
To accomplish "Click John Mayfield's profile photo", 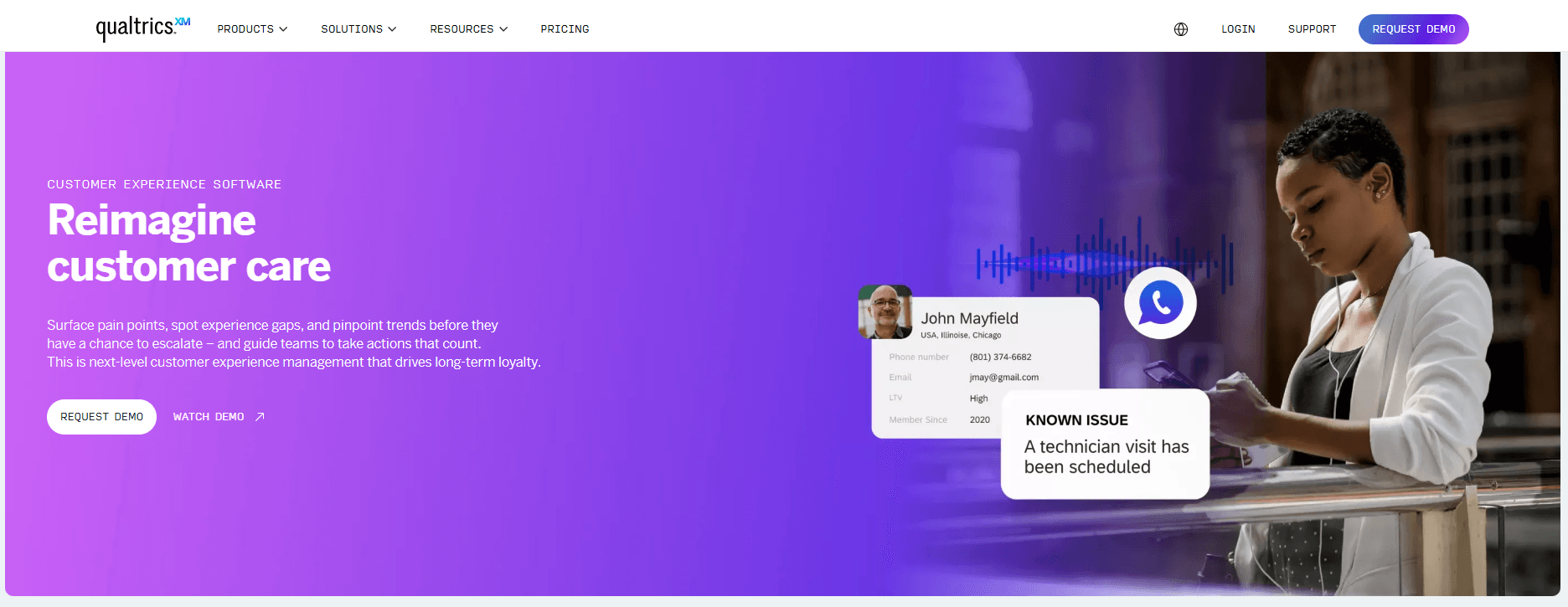I will [885, 311].
